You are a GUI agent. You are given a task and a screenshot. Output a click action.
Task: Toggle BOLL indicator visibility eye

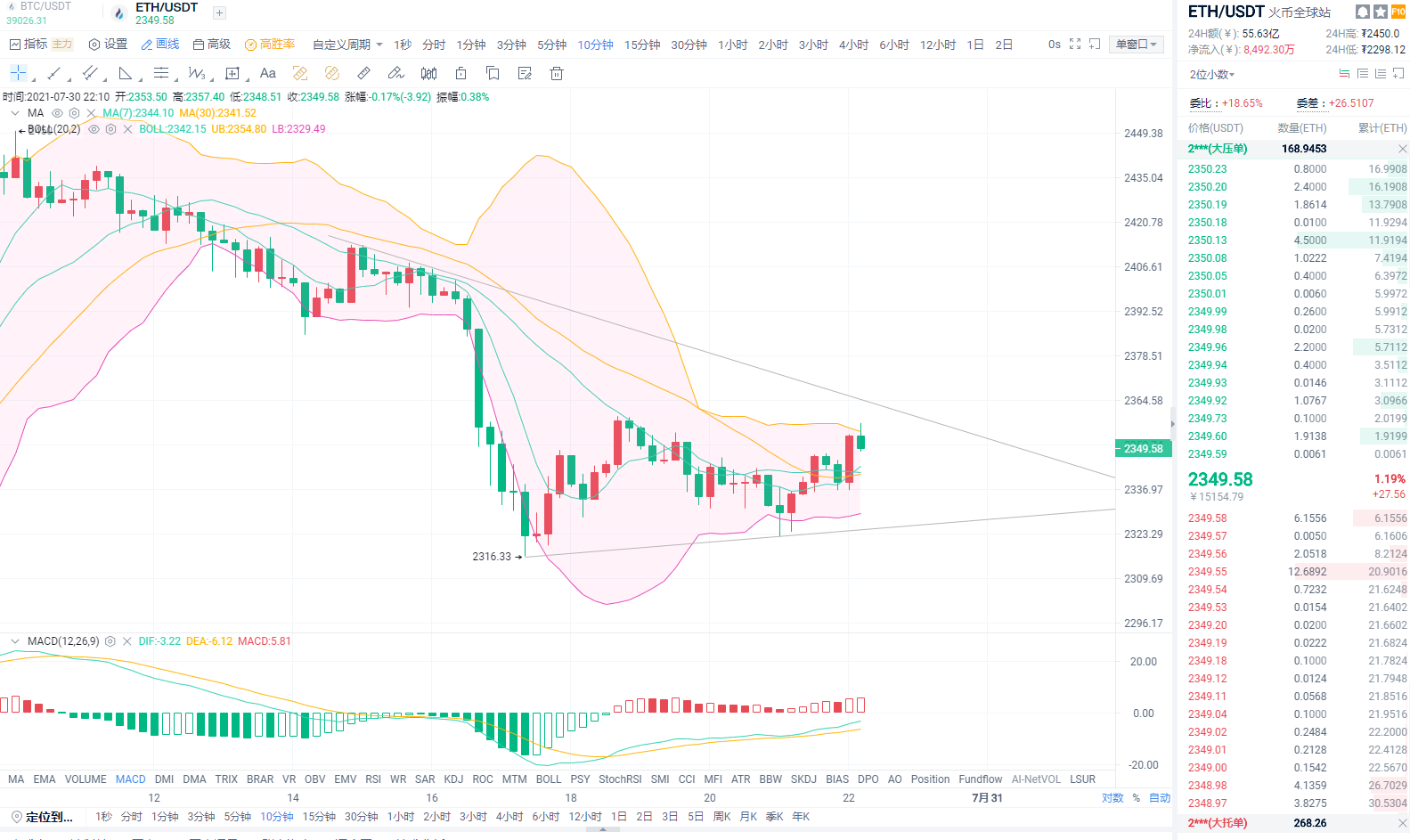click(x=94, y=129)
